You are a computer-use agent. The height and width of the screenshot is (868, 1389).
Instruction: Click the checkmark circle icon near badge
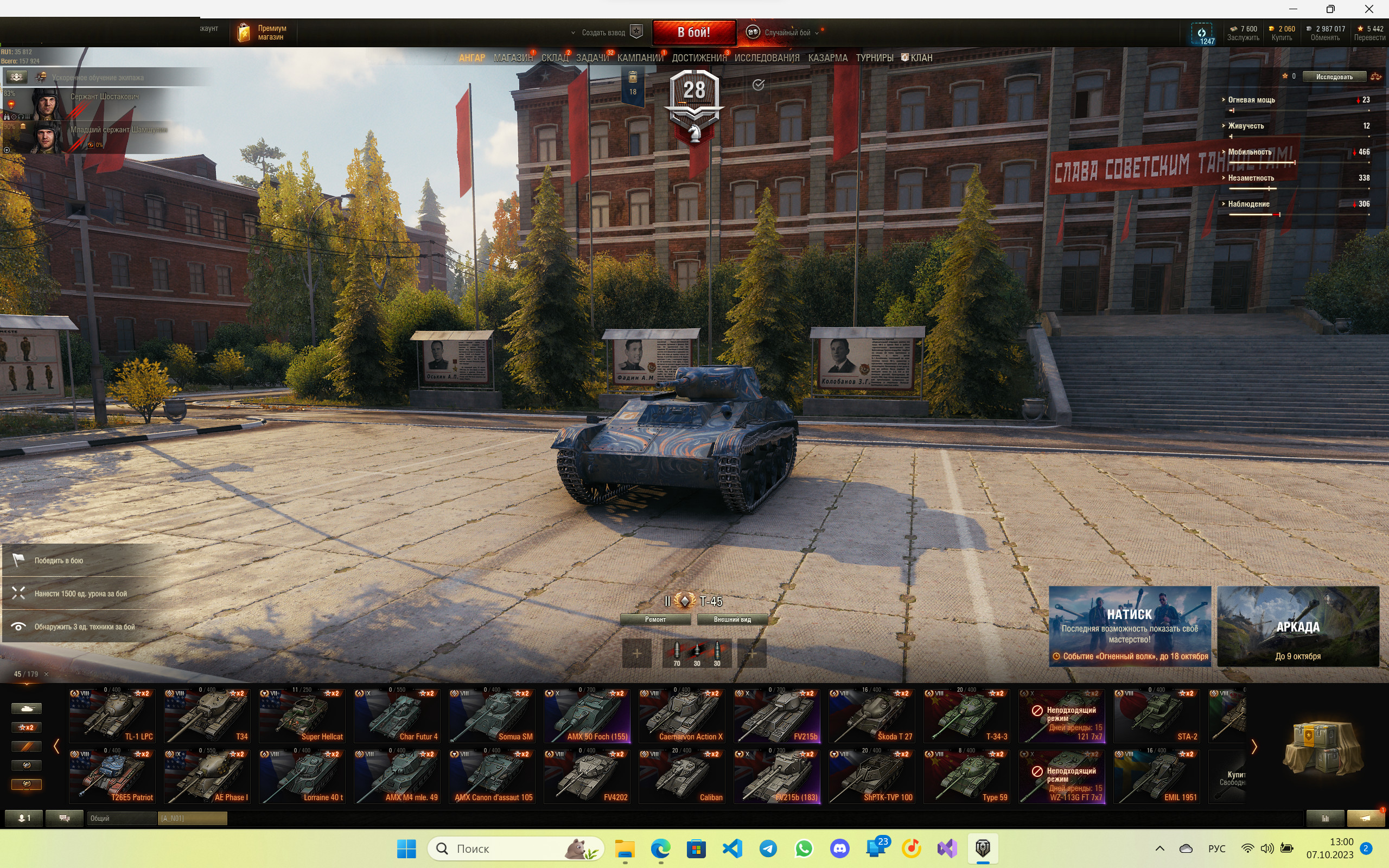(758, 85)
